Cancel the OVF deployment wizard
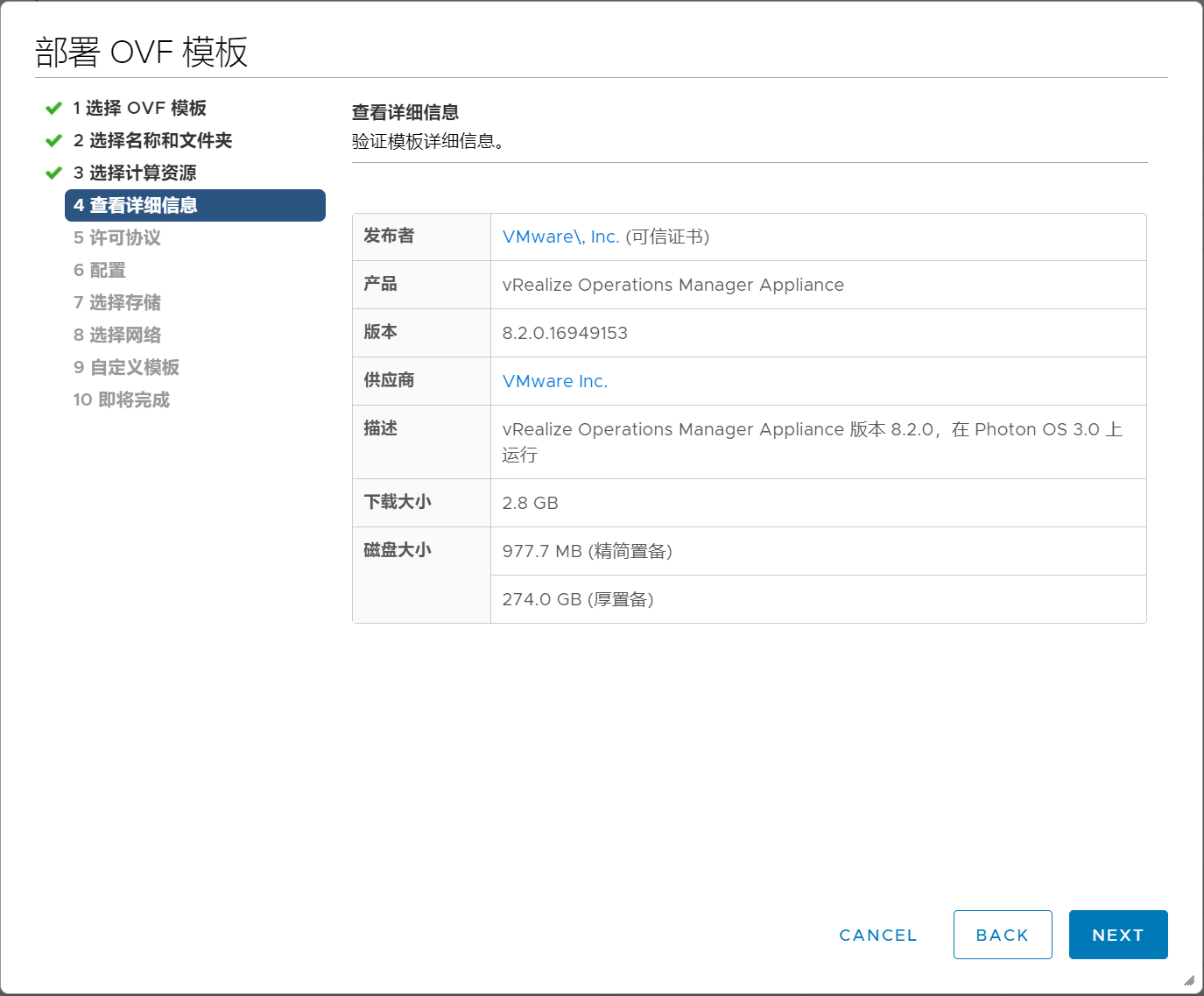 (877, 935)
